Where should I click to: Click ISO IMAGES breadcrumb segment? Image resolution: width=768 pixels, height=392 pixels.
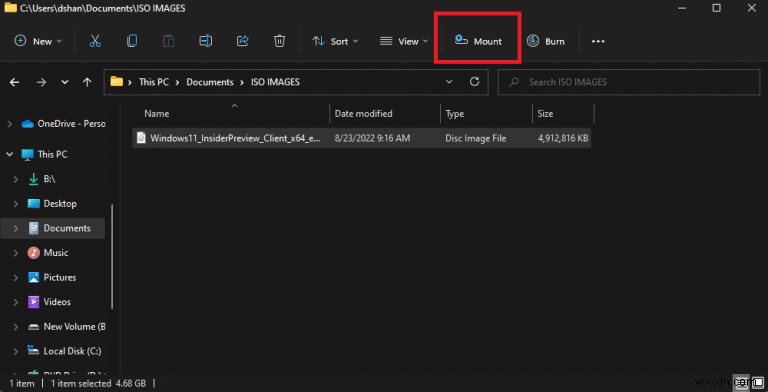coord(275,82)
